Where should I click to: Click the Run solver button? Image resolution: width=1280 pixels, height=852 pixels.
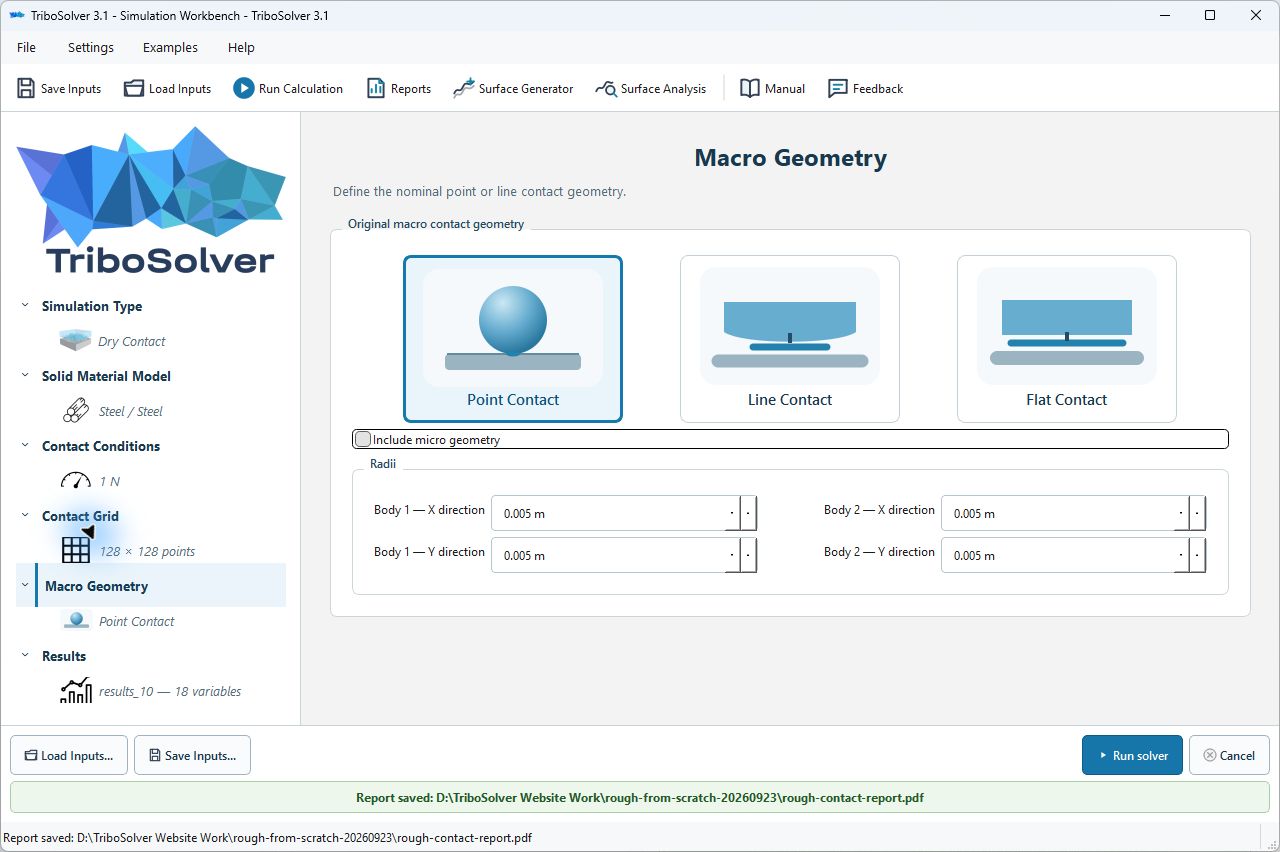tap(1132, 756)
